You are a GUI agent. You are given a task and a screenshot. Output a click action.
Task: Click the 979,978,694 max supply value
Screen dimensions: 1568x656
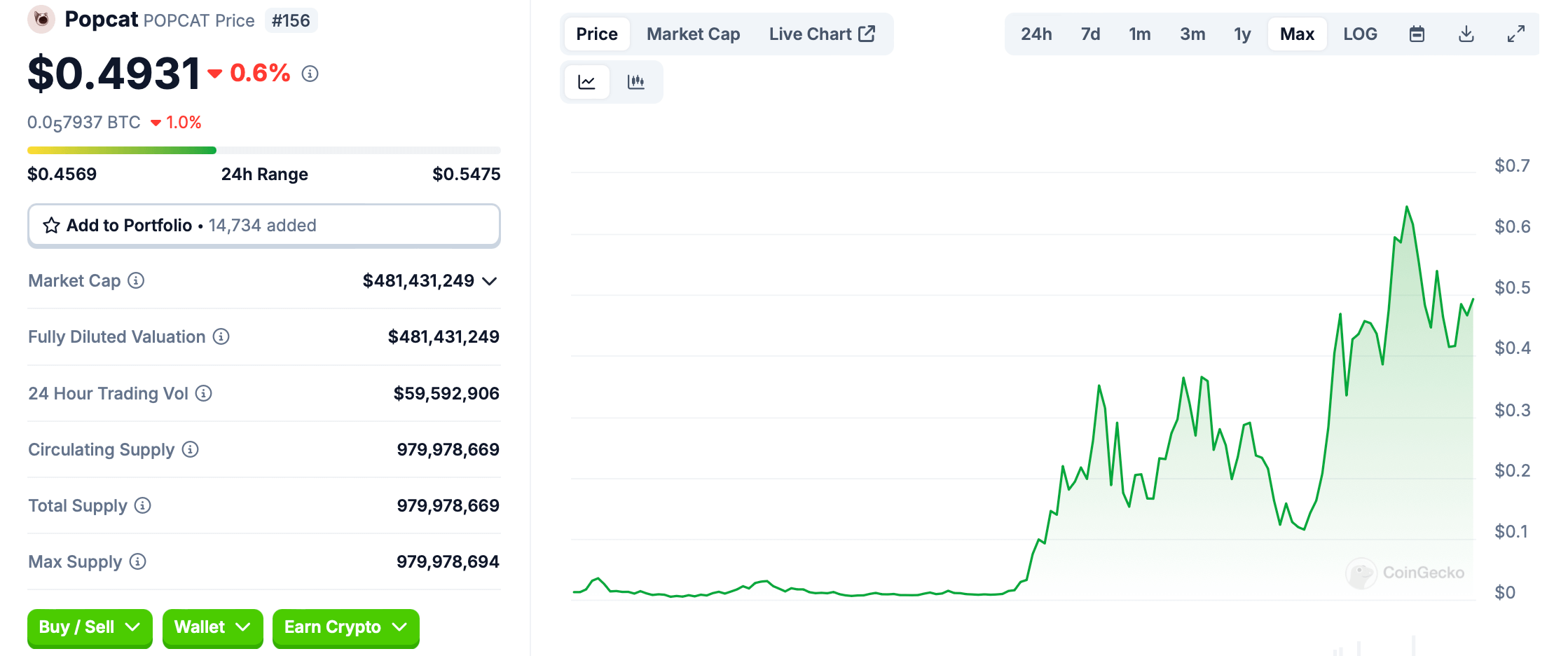coord(448,561)
